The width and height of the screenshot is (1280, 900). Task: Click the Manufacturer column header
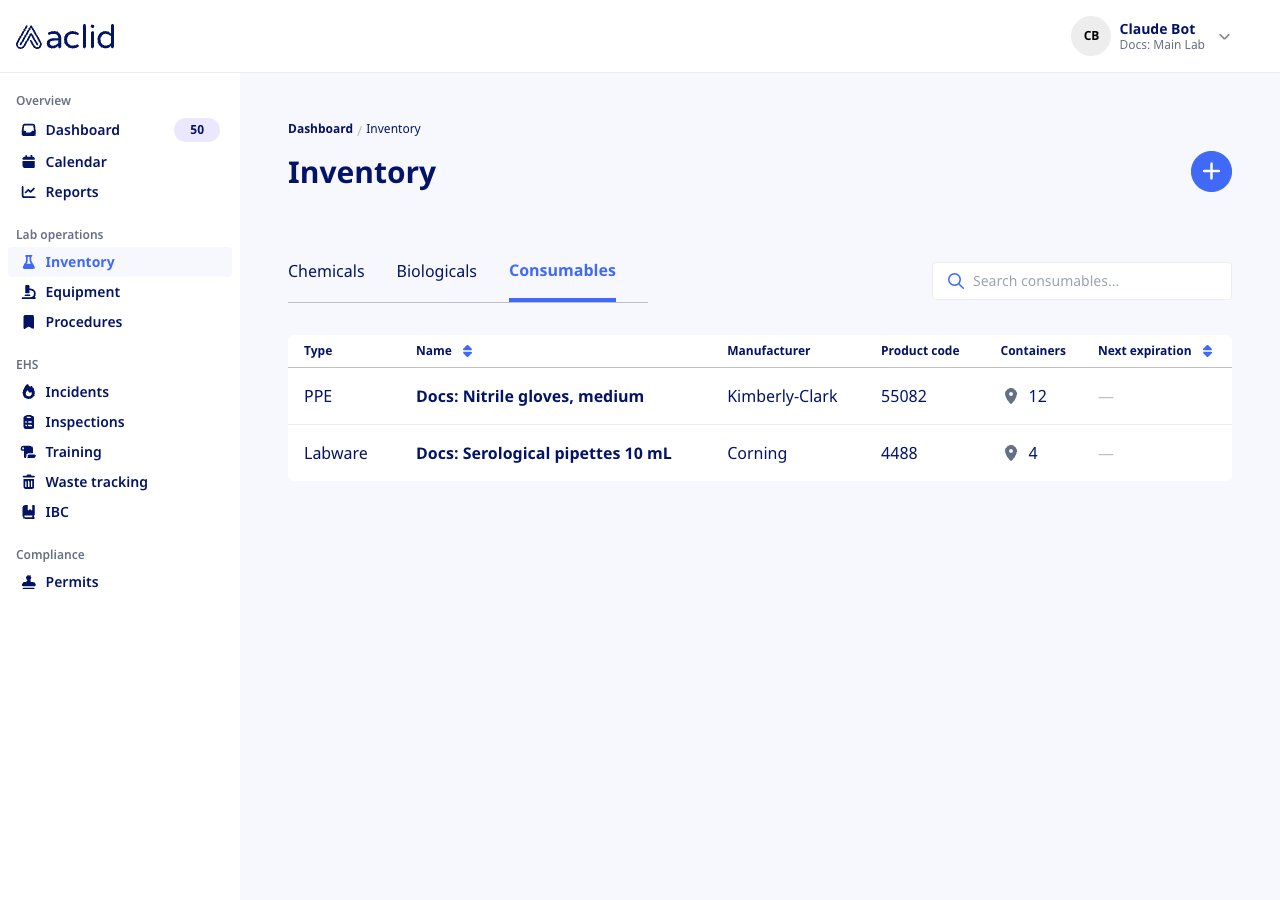point(769,351)
